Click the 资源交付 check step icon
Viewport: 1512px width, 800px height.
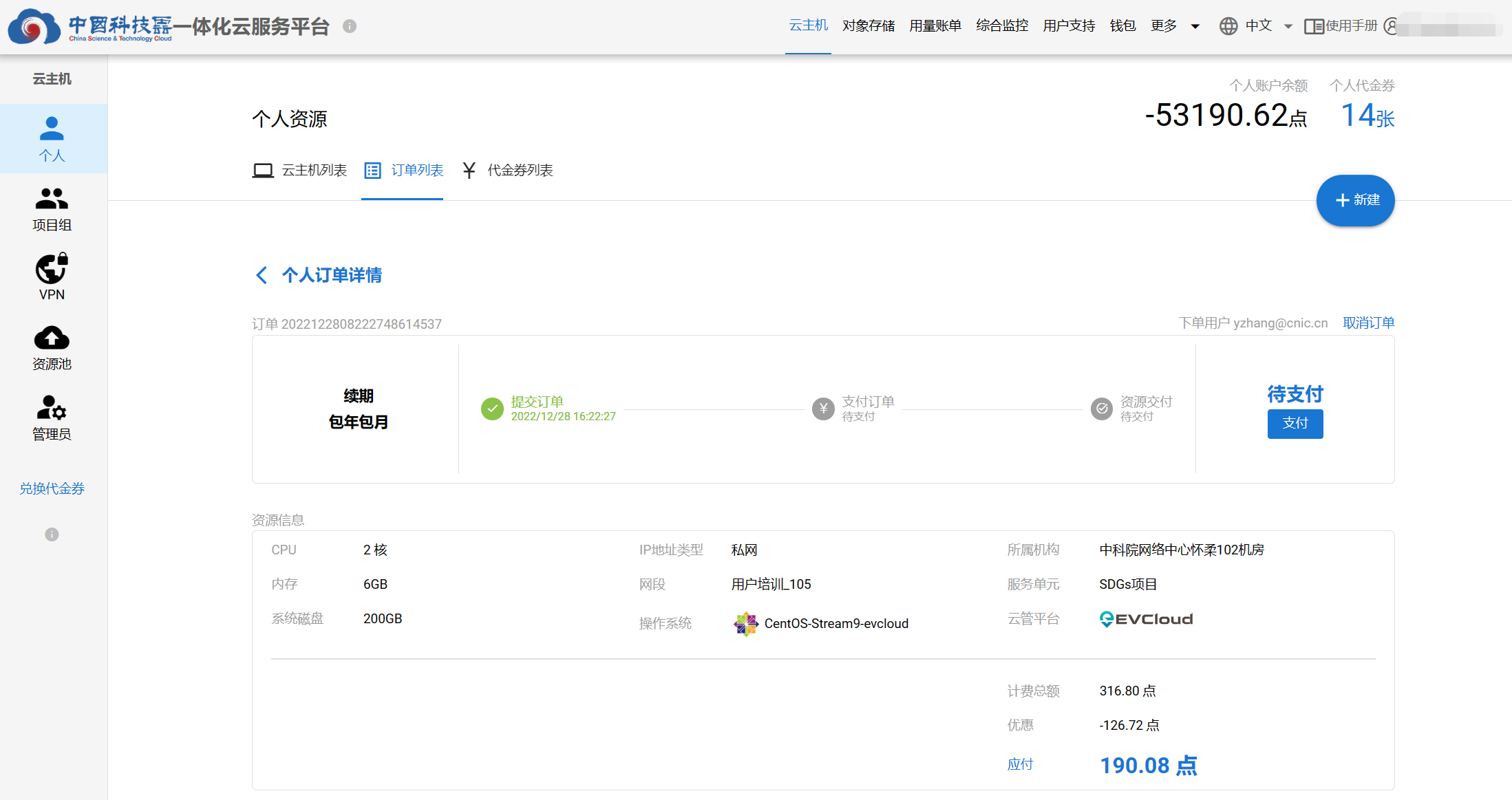[x=1102, y=409]
